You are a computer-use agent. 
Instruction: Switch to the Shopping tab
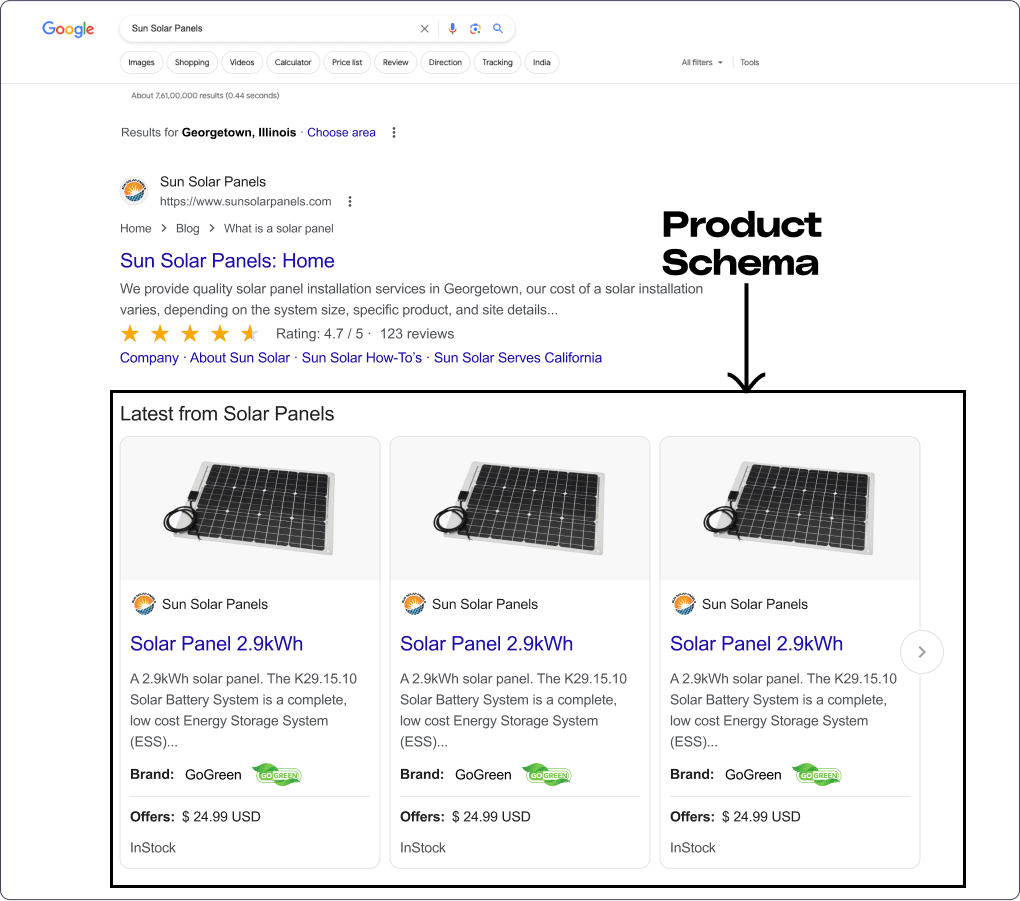click(x=192, y=62)
